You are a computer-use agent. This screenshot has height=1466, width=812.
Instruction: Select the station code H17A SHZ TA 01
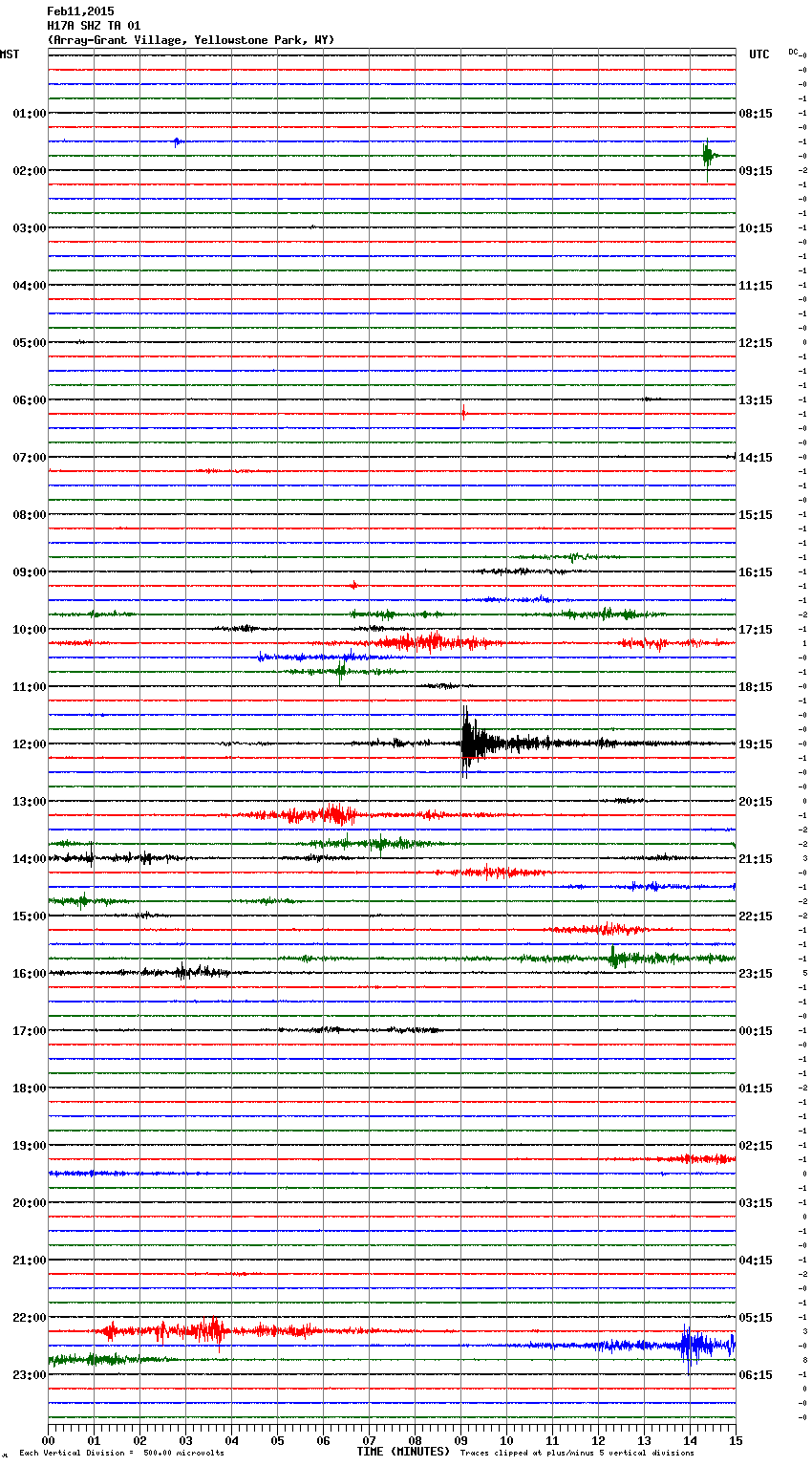click(x=94, y=26)
